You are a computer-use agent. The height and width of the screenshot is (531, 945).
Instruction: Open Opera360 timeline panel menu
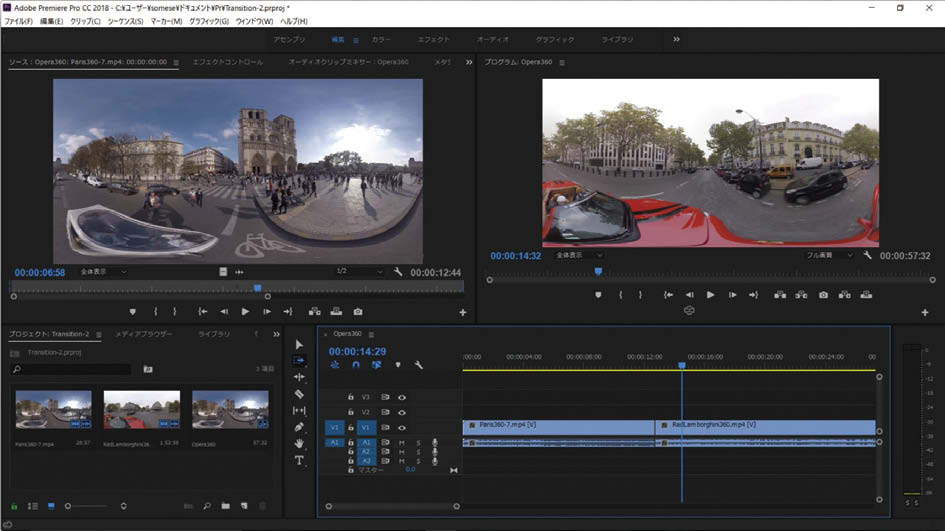click(371, 335)
